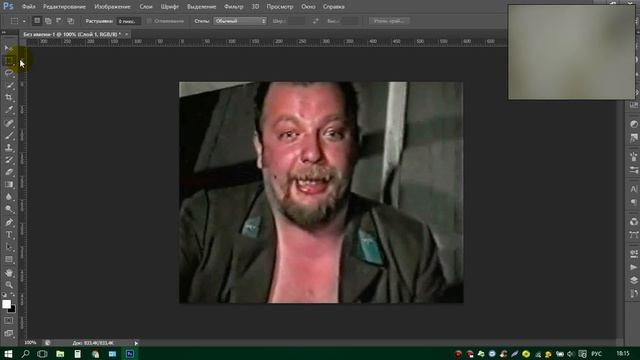Click the foreground color swatch
Viewport: 640px width, 360px height.
6,304
